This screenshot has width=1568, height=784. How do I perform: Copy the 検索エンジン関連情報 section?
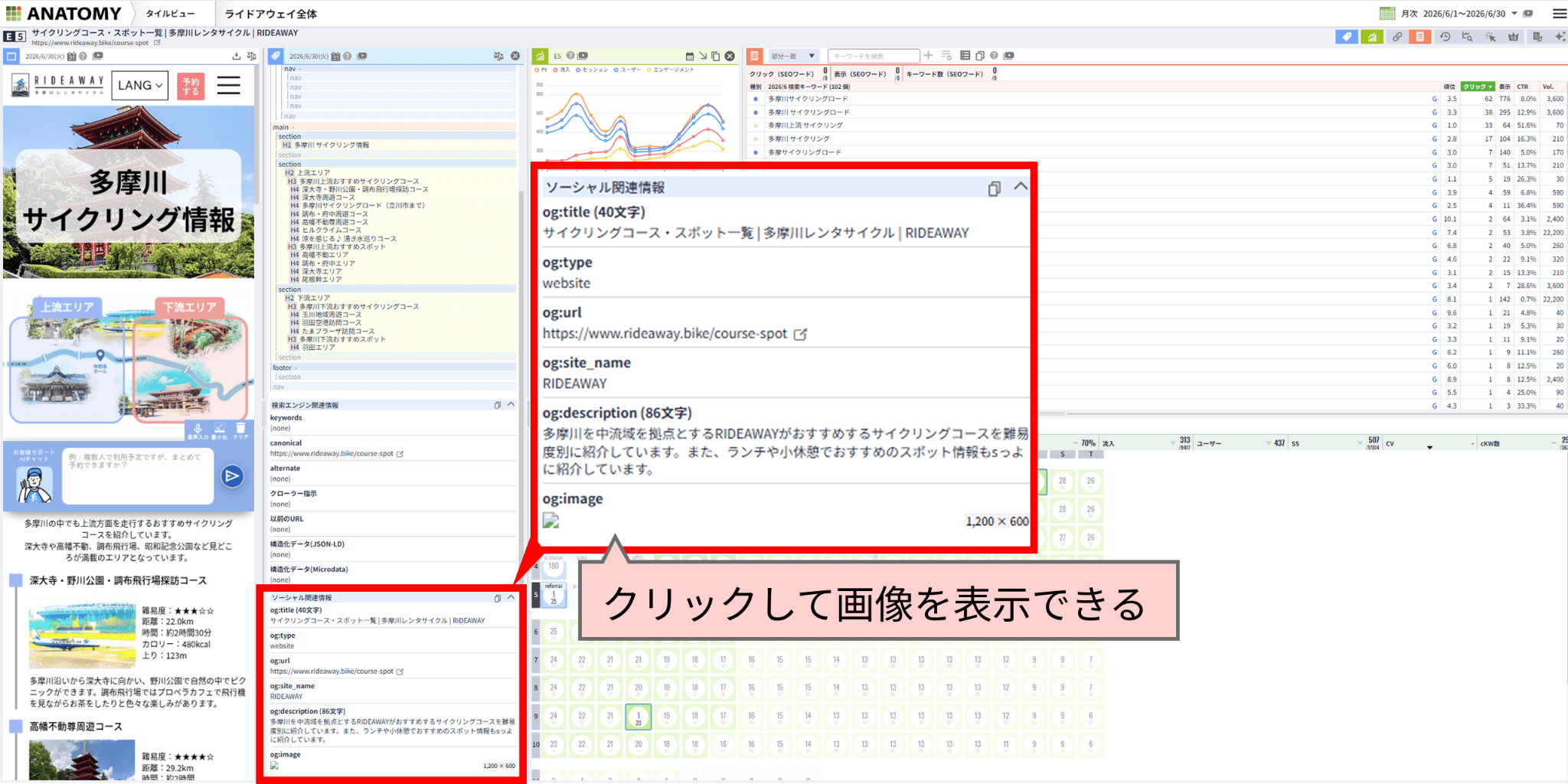click(x=498, y=405)
